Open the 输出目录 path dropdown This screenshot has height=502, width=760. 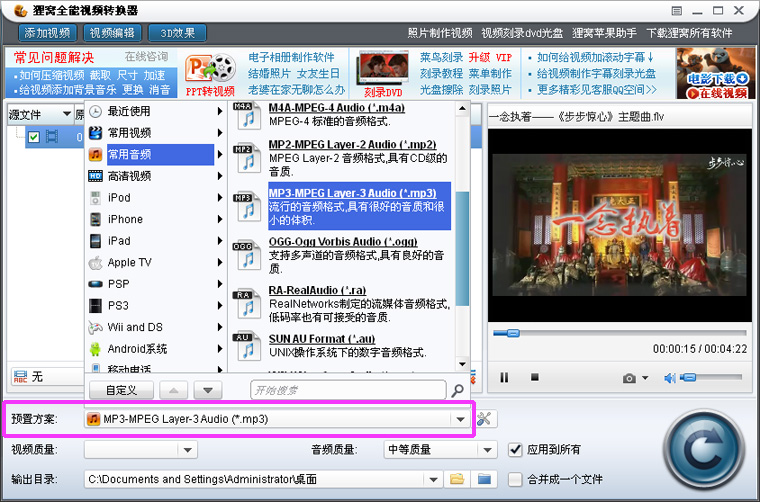pos(433,480)
